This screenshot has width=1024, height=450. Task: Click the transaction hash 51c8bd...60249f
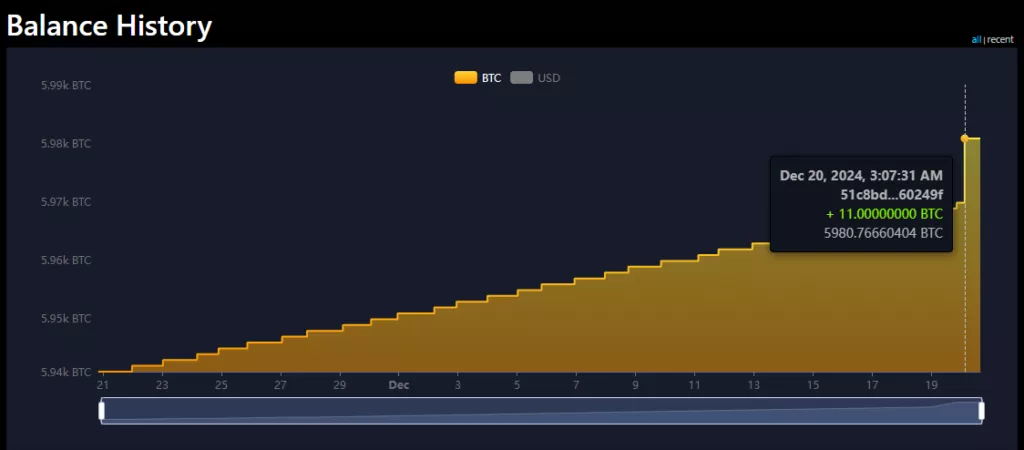[891, 194]
